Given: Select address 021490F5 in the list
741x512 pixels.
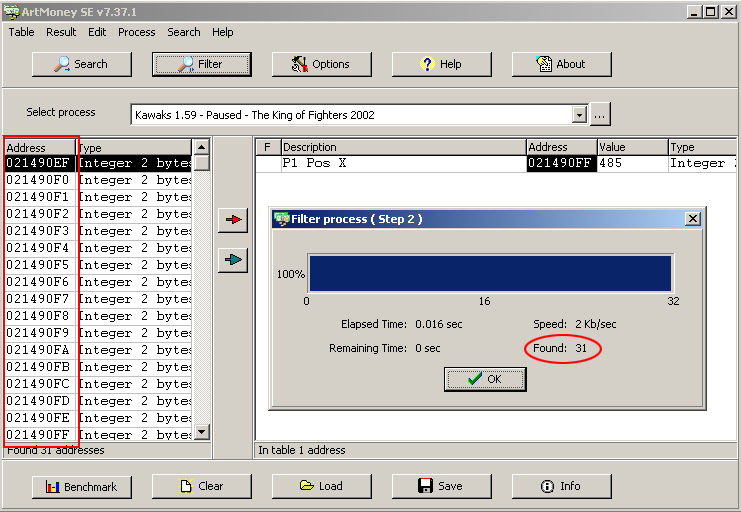Looking at the screenshot, I should [x=40, y=265].
